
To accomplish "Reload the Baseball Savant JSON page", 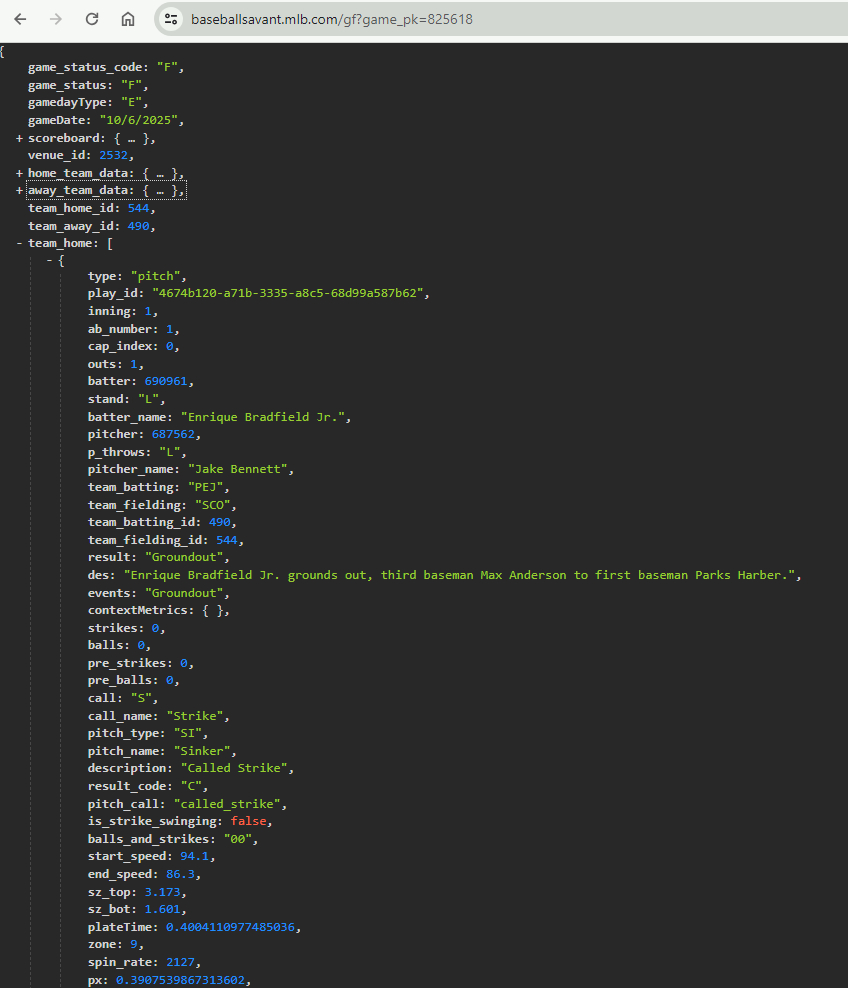I will [92, 19].
